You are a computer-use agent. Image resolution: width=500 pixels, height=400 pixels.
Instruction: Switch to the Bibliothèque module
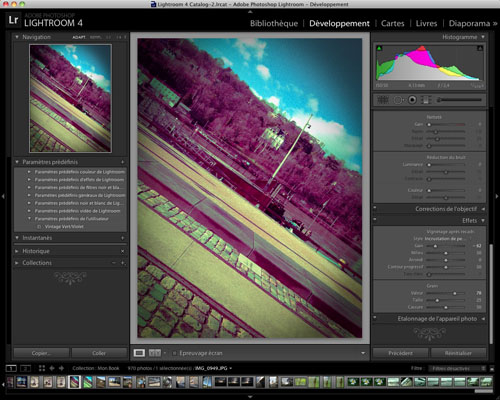point(274,24)
